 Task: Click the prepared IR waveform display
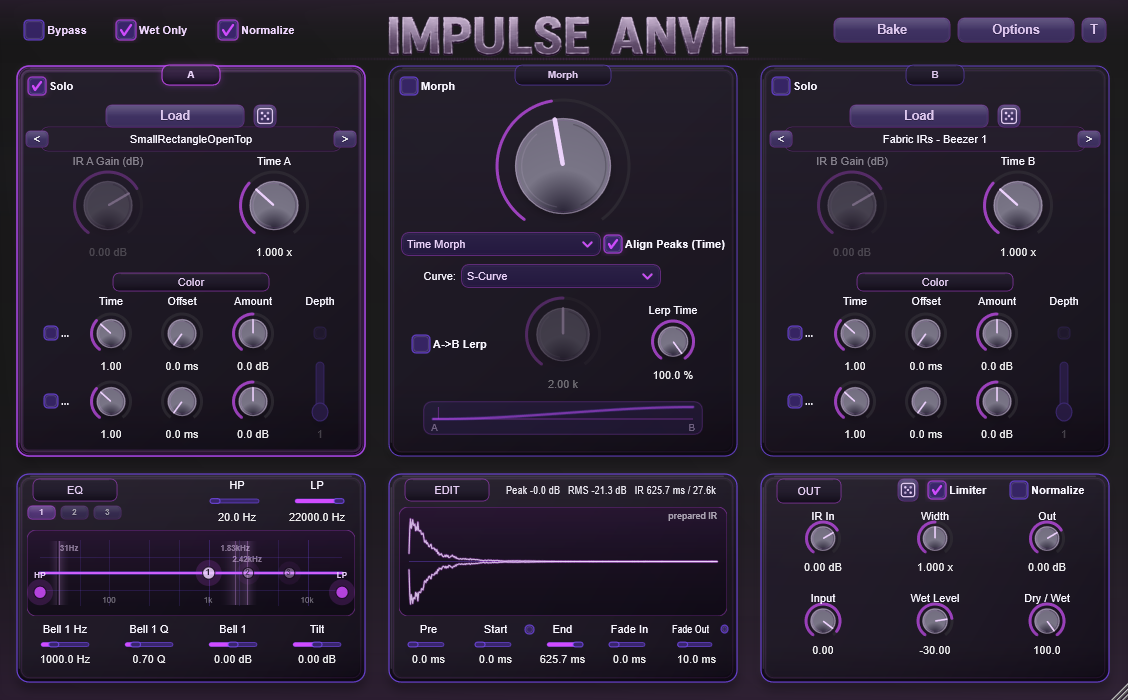point(563,561)
